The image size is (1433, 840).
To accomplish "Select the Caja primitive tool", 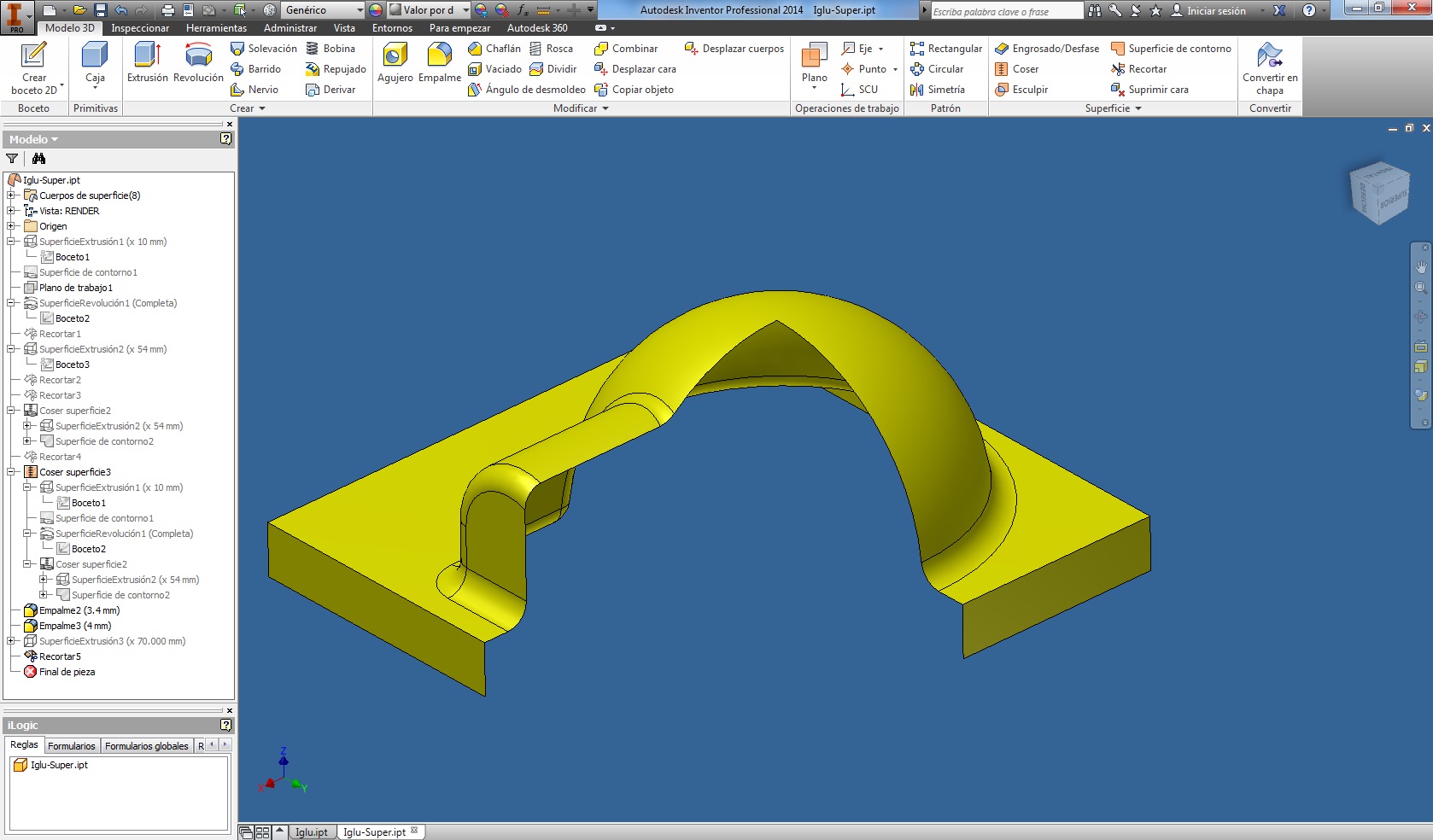I will (x=95, y=63).
